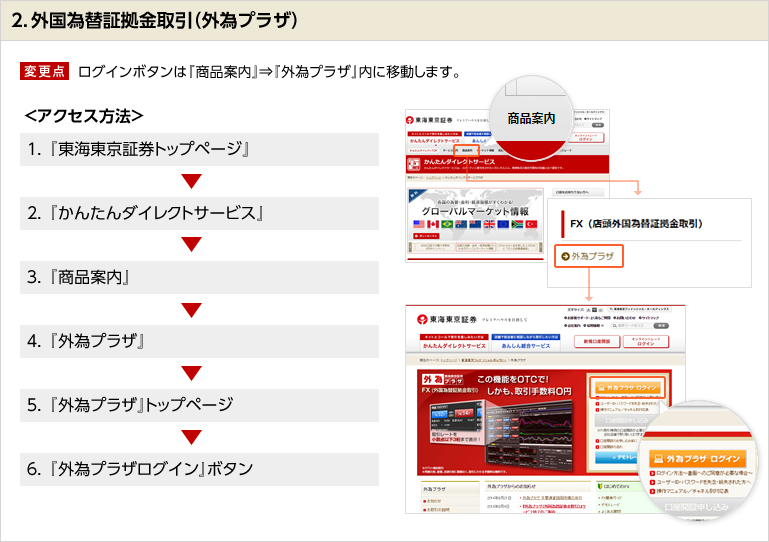Click the first news link under 外為プラザからのお知らせ
769x542 pixels.
point(552,498)
